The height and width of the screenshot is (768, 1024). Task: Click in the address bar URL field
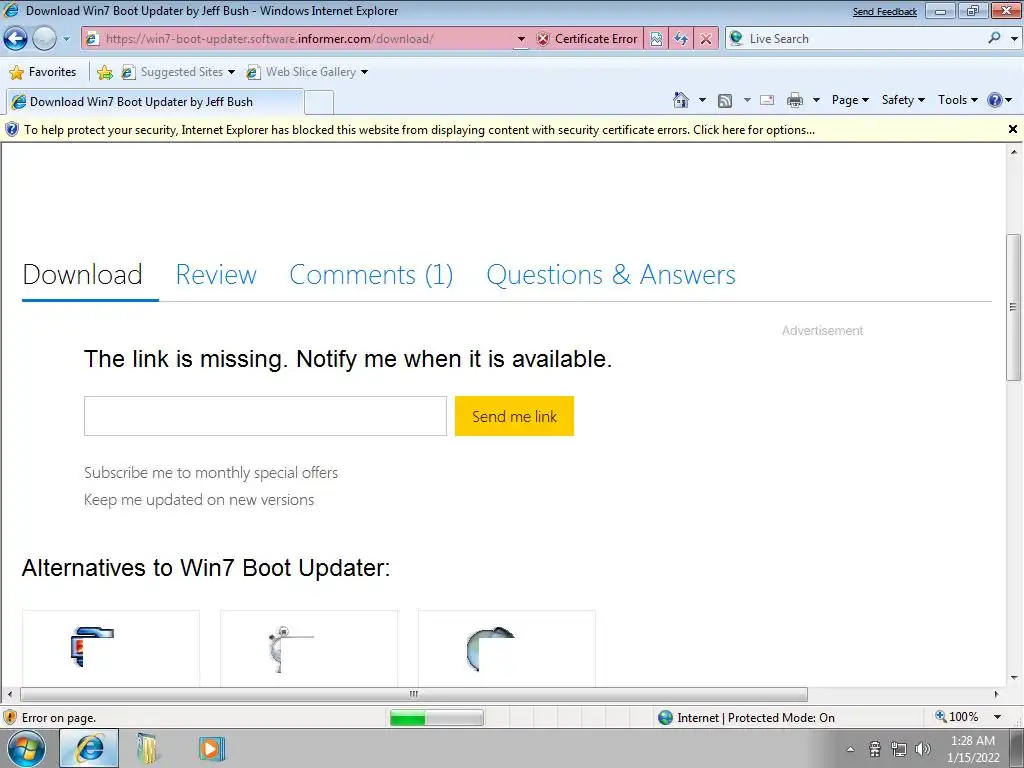(x=307, y=39)
